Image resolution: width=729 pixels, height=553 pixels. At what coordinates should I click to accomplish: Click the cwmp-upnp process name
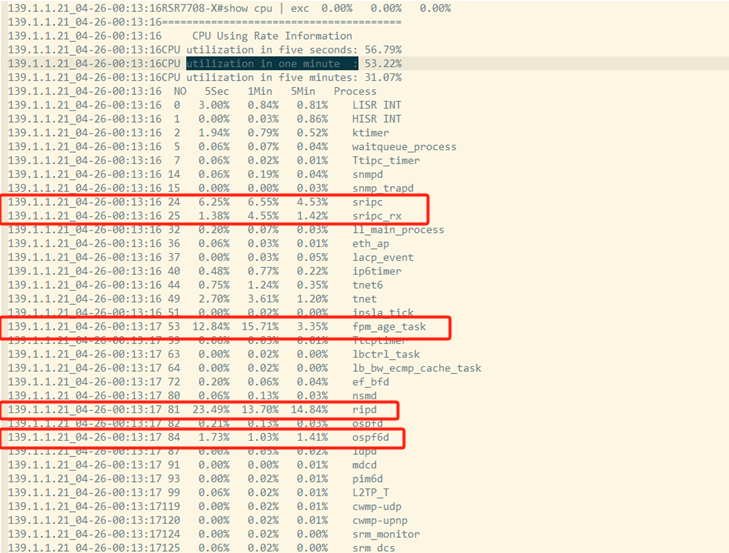381,520
